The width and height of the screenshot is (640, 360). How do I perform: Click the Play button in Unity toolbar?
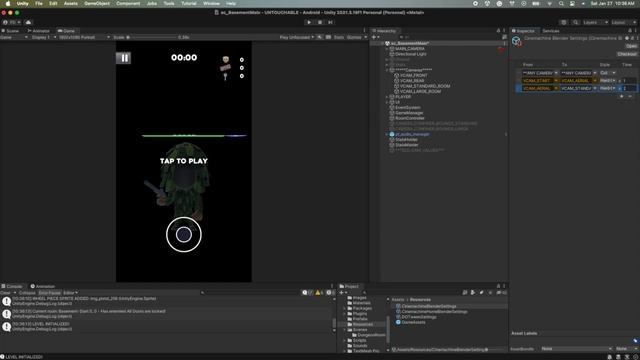pos(309,22)
